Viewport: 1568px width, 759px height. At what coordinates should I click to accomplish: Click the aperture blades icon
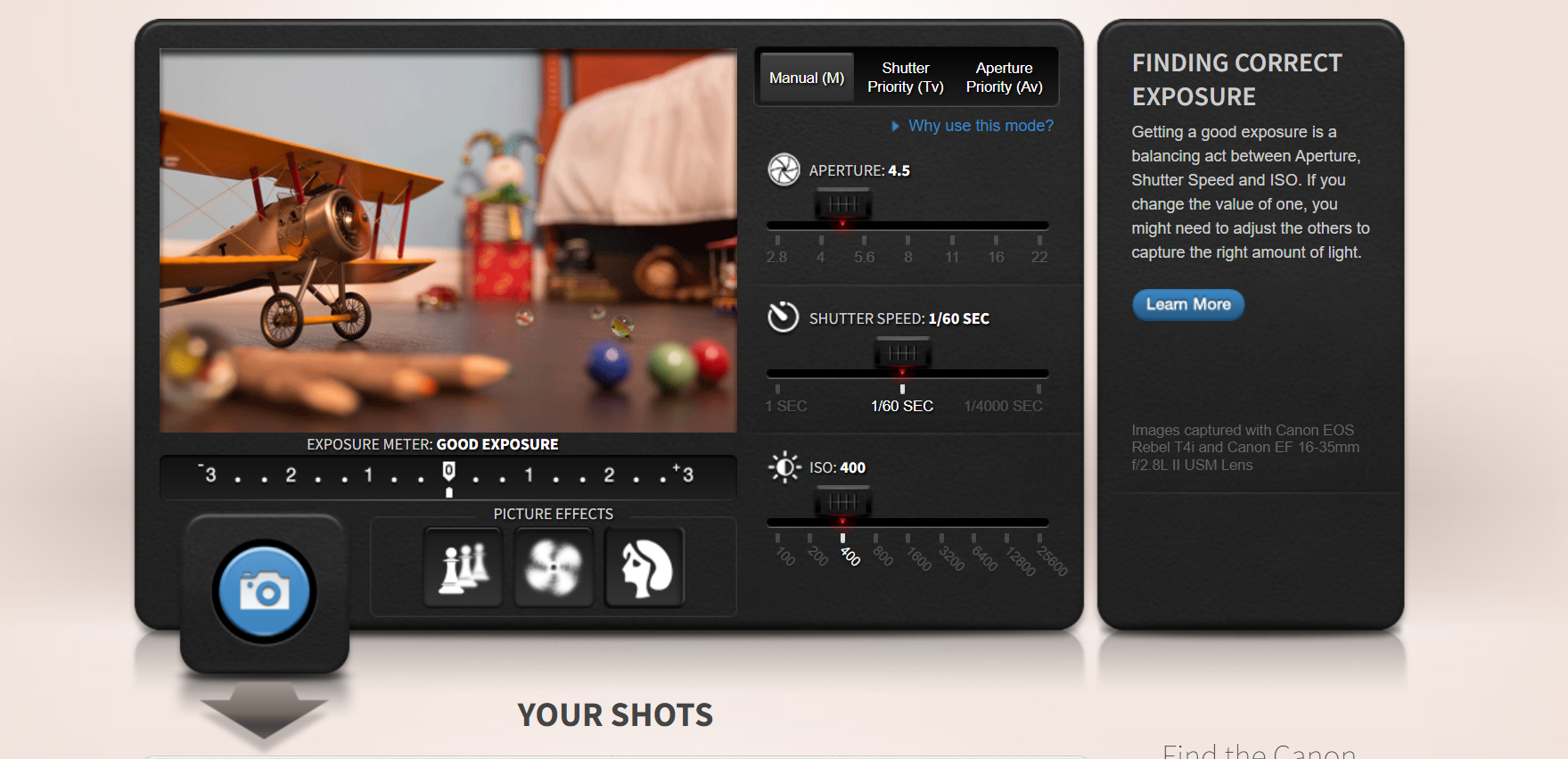pyautogui.click(x=784, y=169)
